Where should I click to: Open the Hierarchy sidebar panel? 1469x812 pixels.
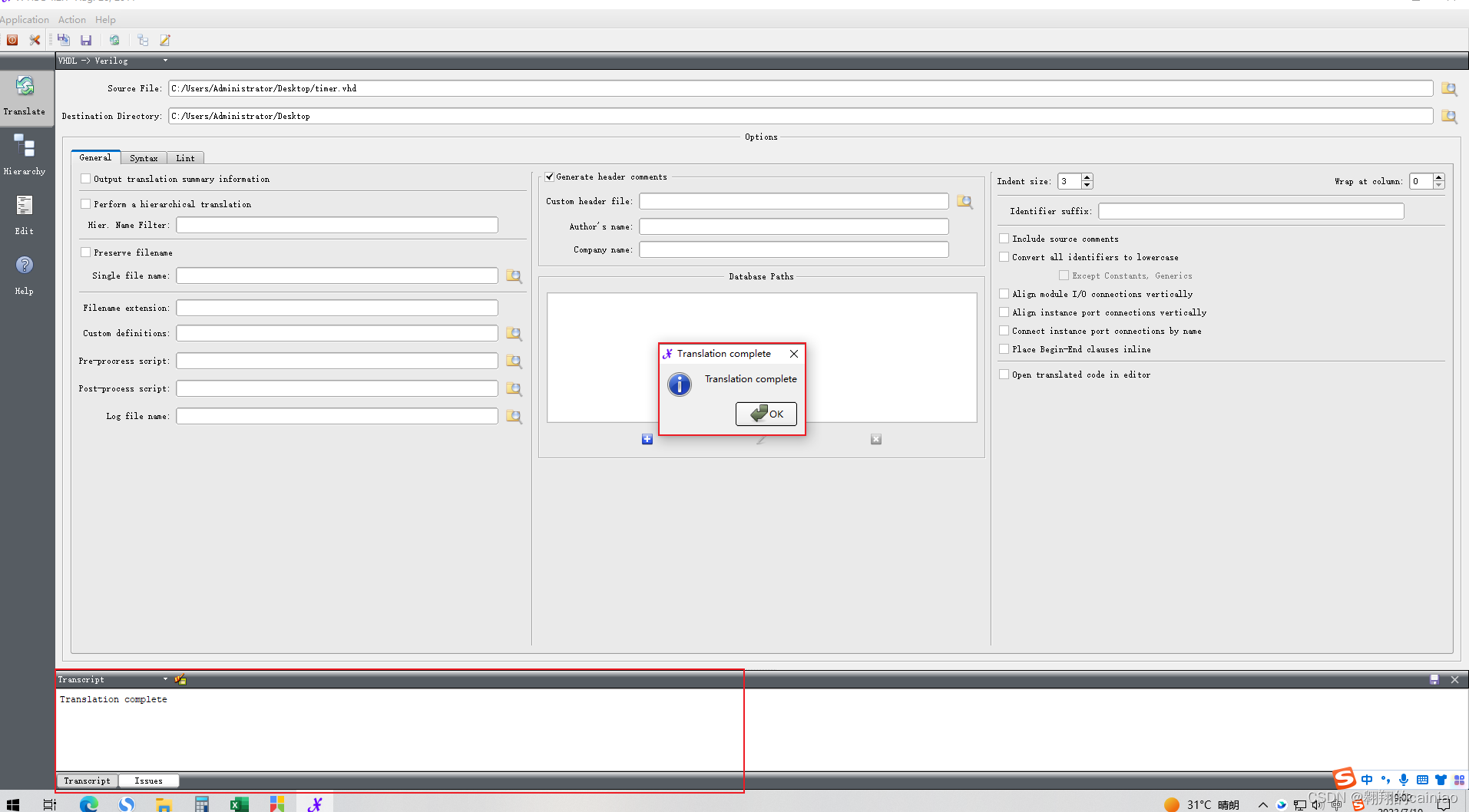click(25, 155)
